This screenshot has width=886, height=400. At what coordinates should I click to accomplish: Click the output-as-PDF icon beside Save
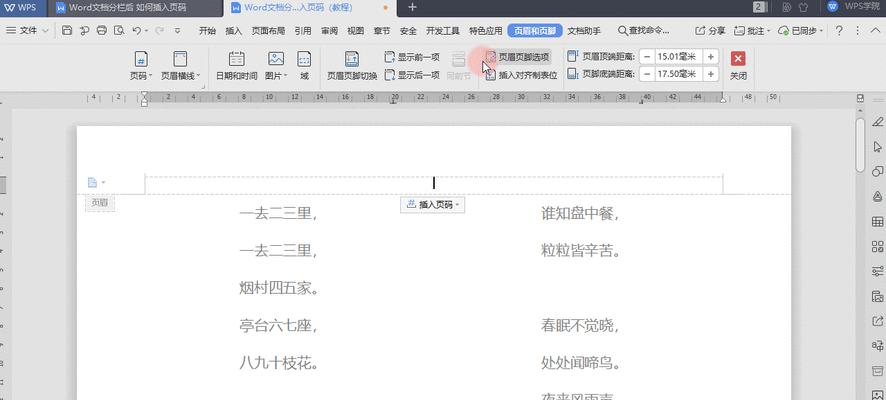(x=84, y=31)
